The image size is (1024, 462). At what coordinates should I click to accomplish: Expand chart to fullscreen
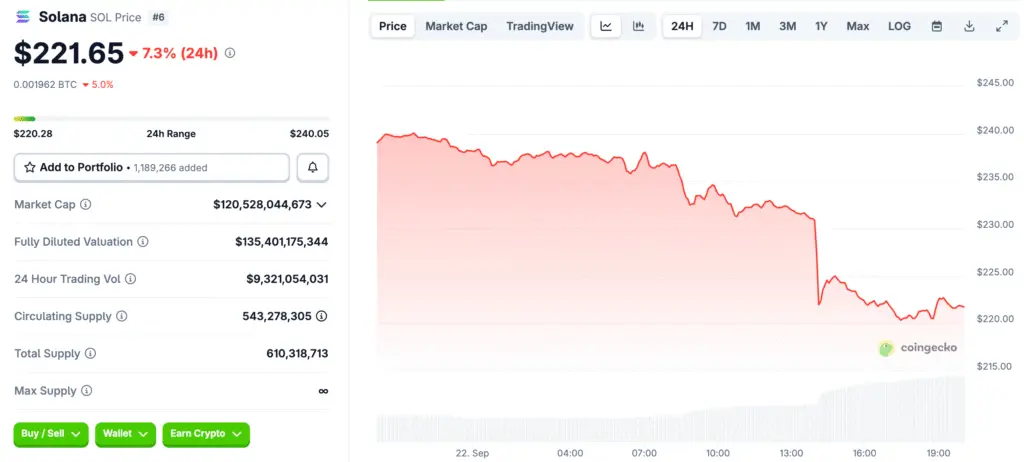click(x=1002, y=26)
